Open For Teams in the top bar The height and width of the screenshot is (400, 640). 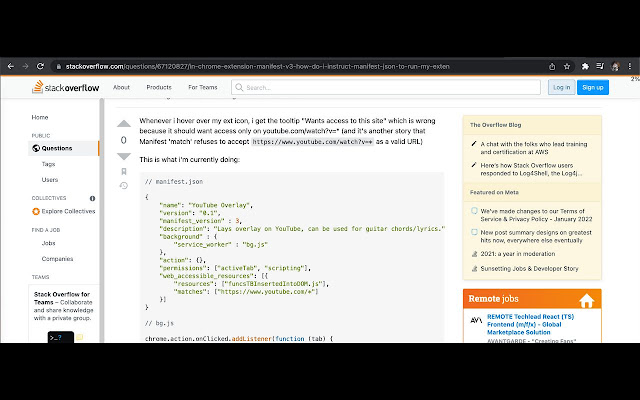(203, 87)
